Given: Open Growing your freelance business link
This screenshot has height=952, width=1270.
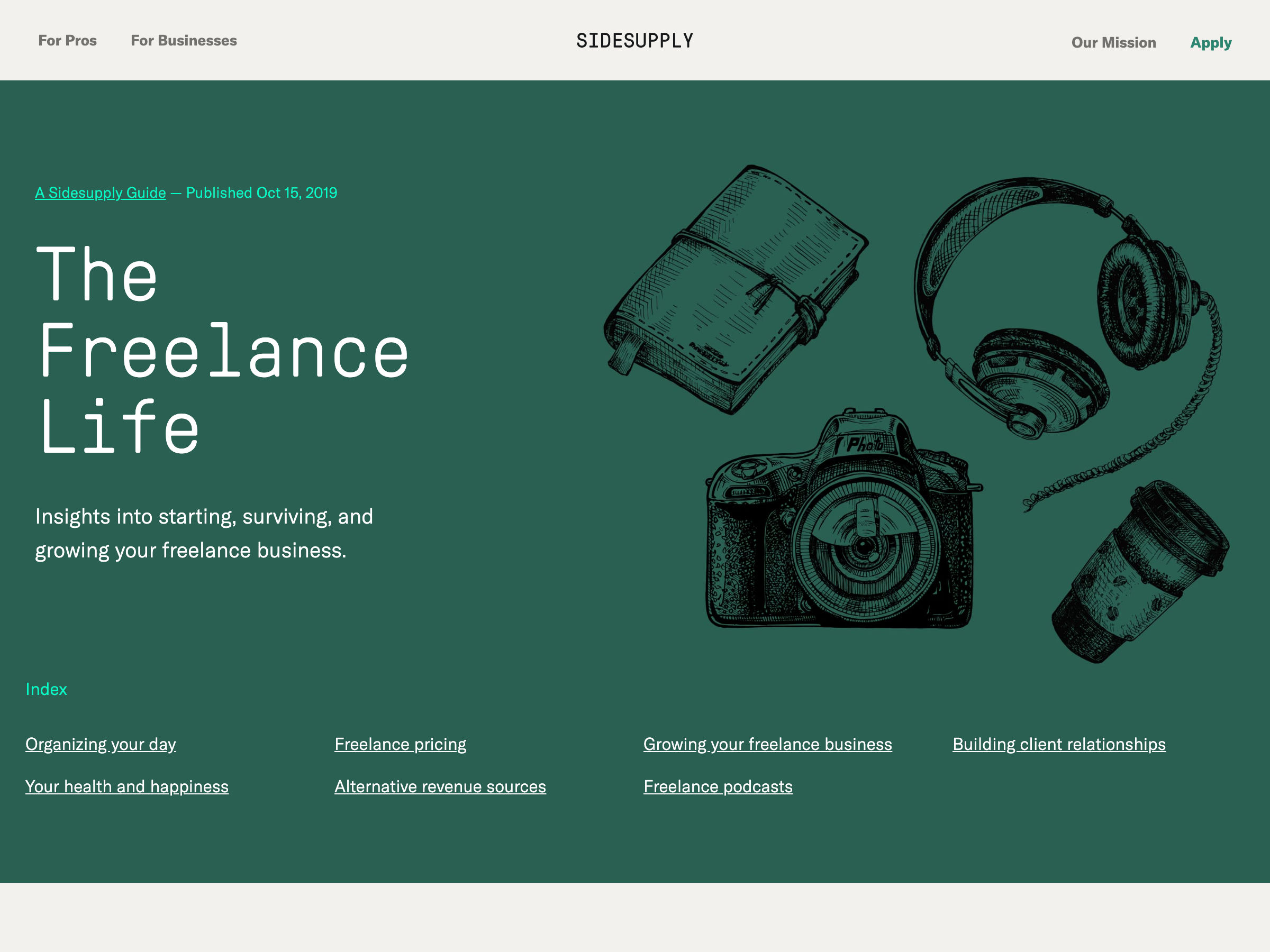Looking at the screenshot, I should click(768, 744).
